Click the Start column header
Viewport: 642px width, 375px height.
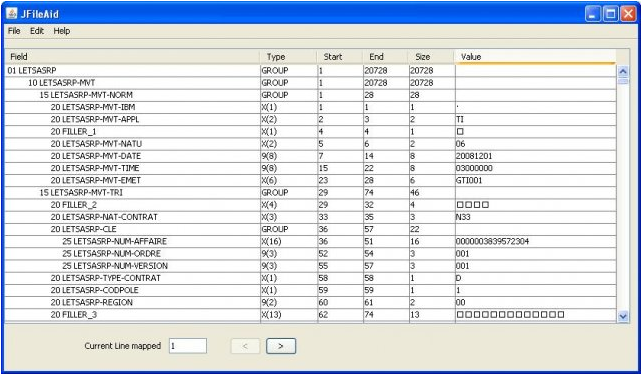pyautogui.click(x=340, y=57)
